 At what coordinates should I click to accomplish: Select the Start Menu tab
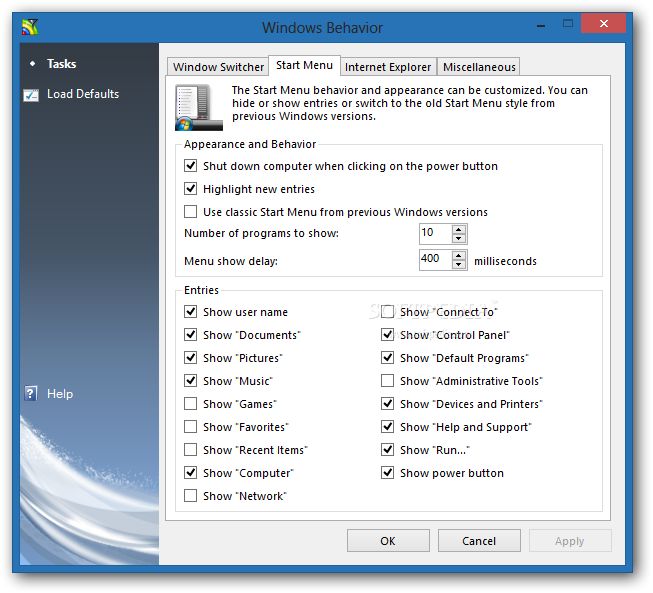tap(304, 65)
